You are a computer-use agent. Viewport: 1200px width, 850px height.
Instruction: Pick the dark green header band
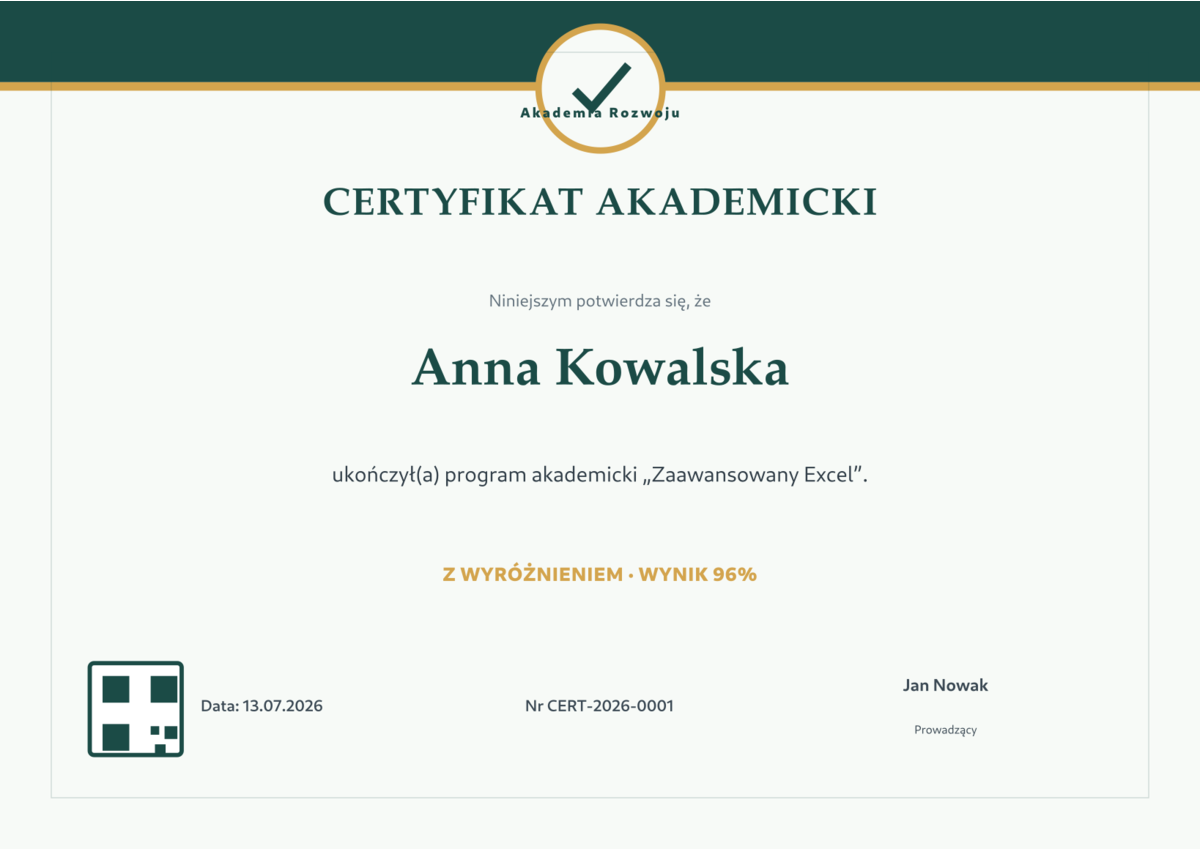(600, 41)
